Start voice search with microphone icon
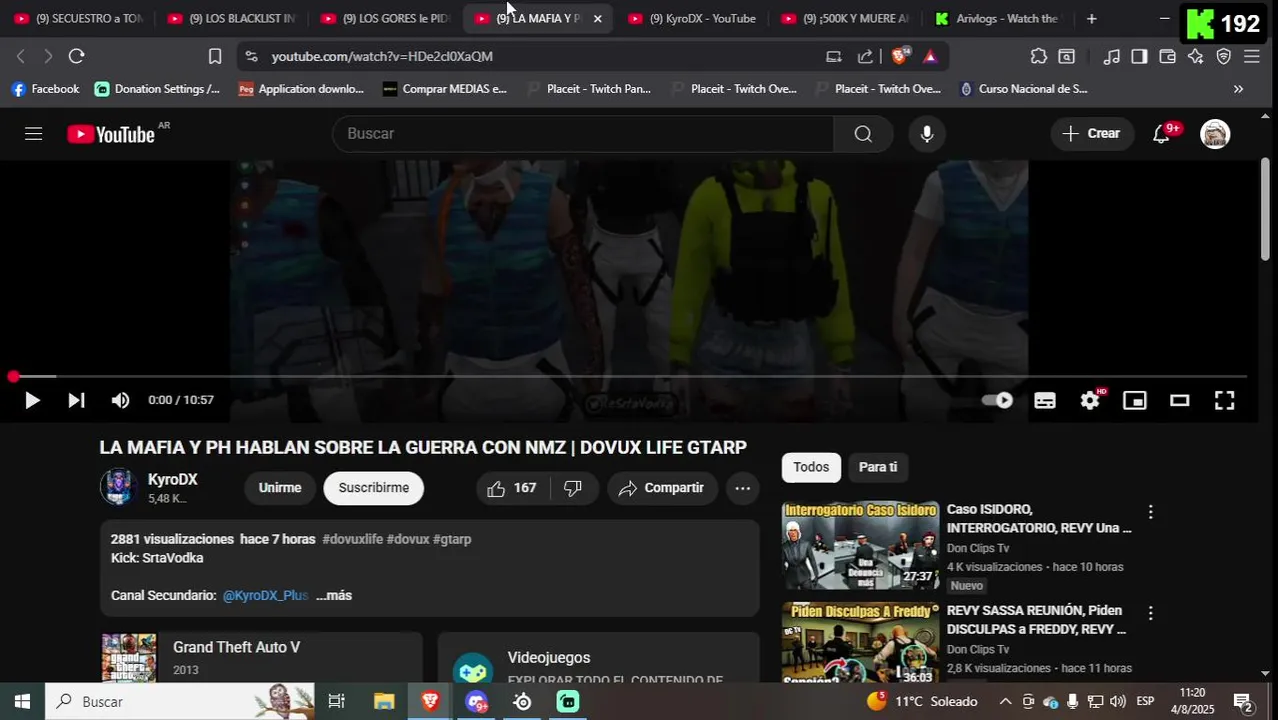Viewport: 1278px width, 720px height. 927,134
